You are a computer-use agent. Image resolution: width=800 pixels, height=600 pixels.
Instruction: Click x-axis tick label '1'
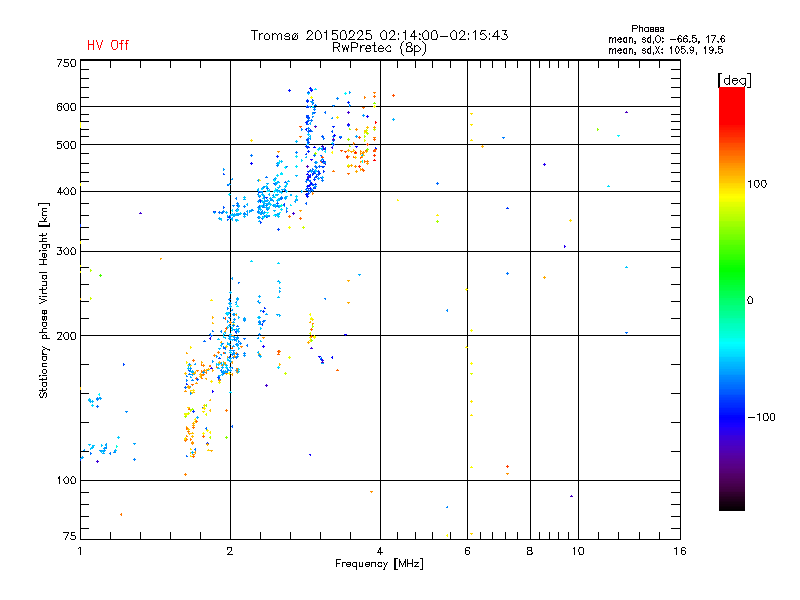click(80, 551)
